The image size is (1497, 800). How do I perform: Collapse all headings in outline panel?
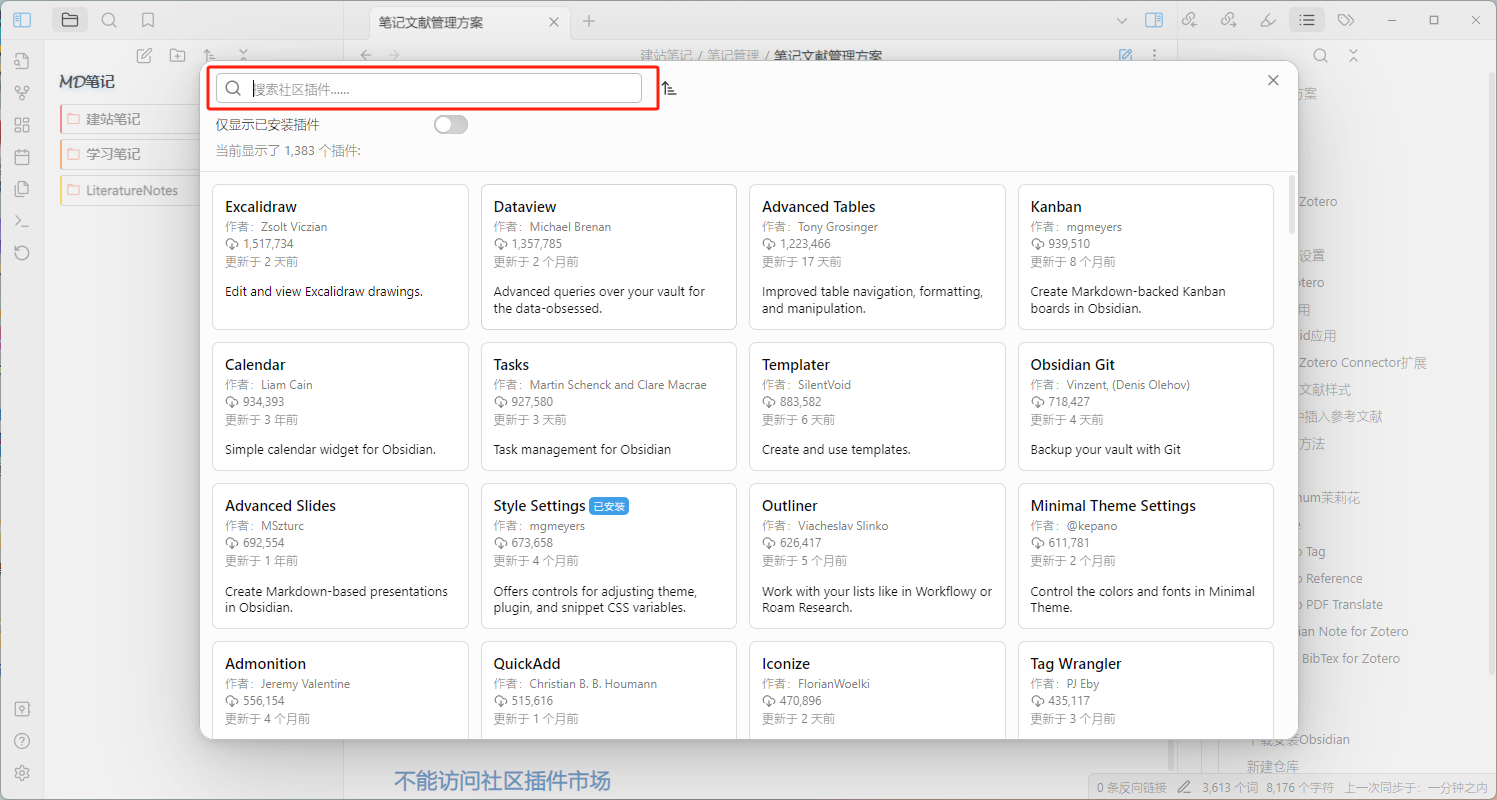click(x=1353, y=56)
